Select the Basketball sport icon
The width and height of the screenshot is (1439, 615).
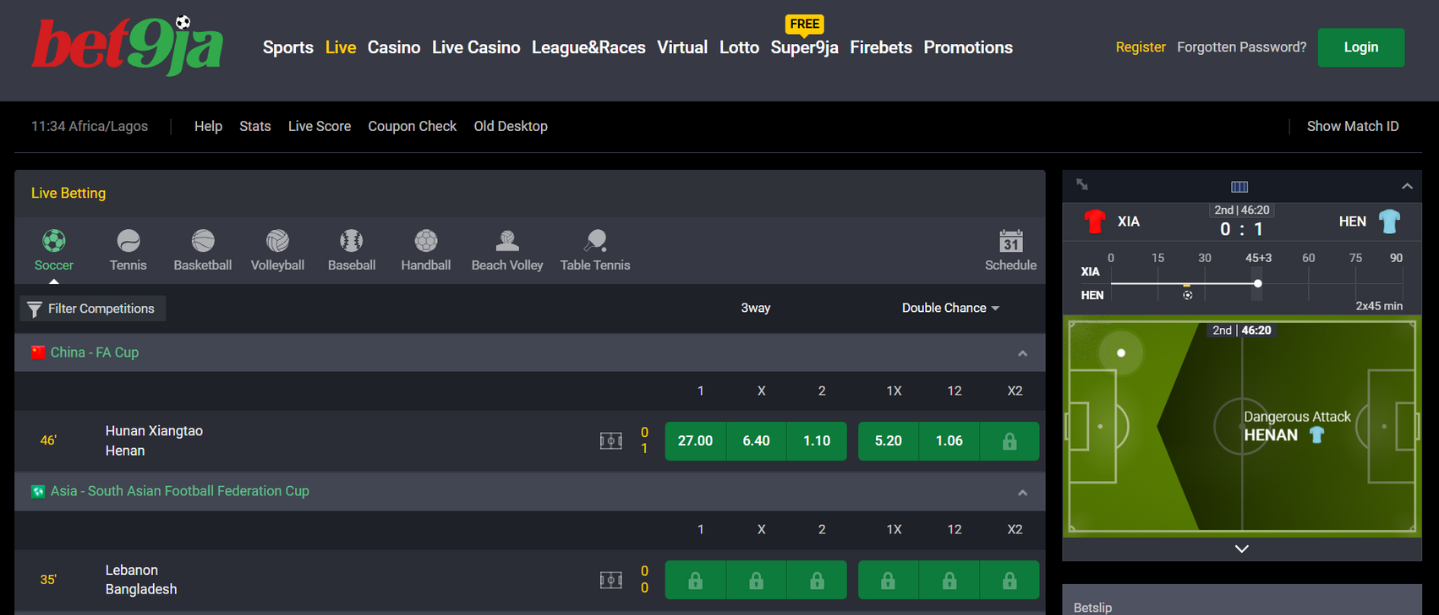pos(203,241)
